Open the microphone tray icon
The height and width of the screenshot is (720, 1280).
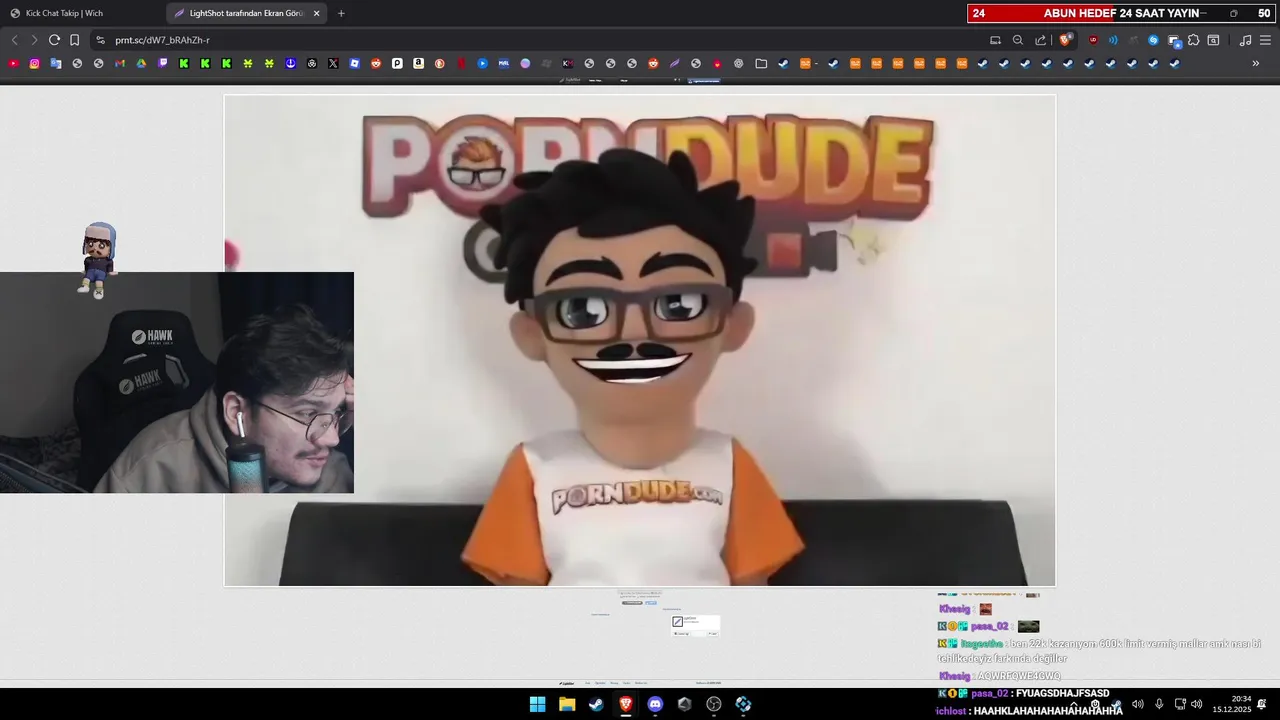tap(1159, 704)
